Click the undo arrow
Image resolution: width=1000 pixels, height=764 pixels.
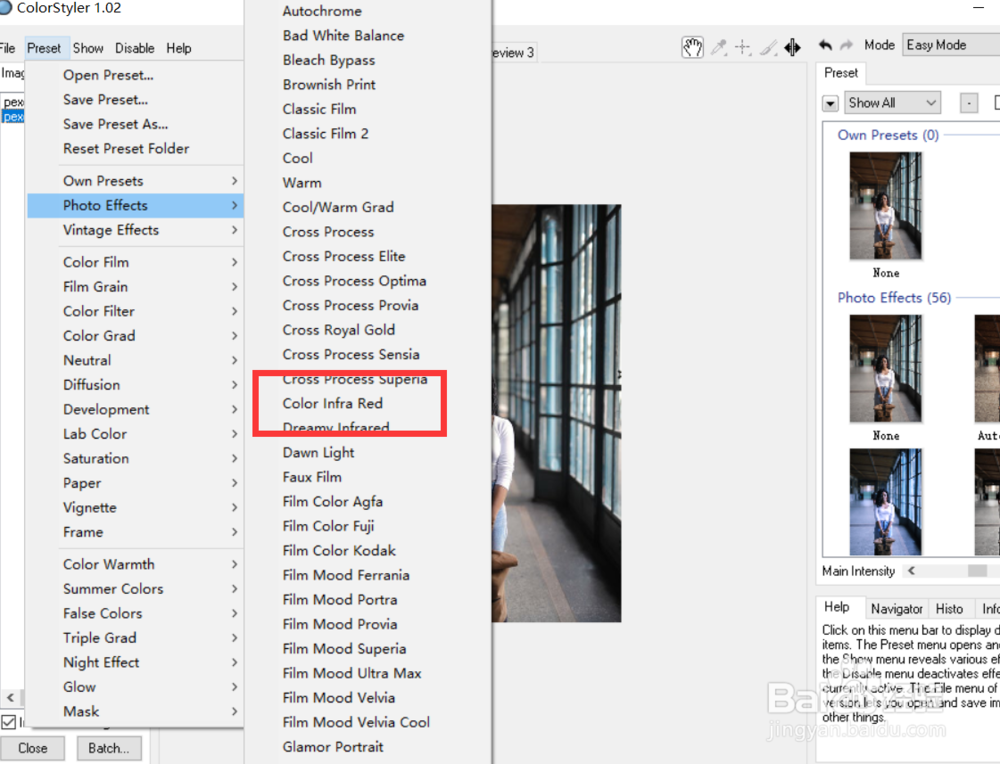(825, 45)
